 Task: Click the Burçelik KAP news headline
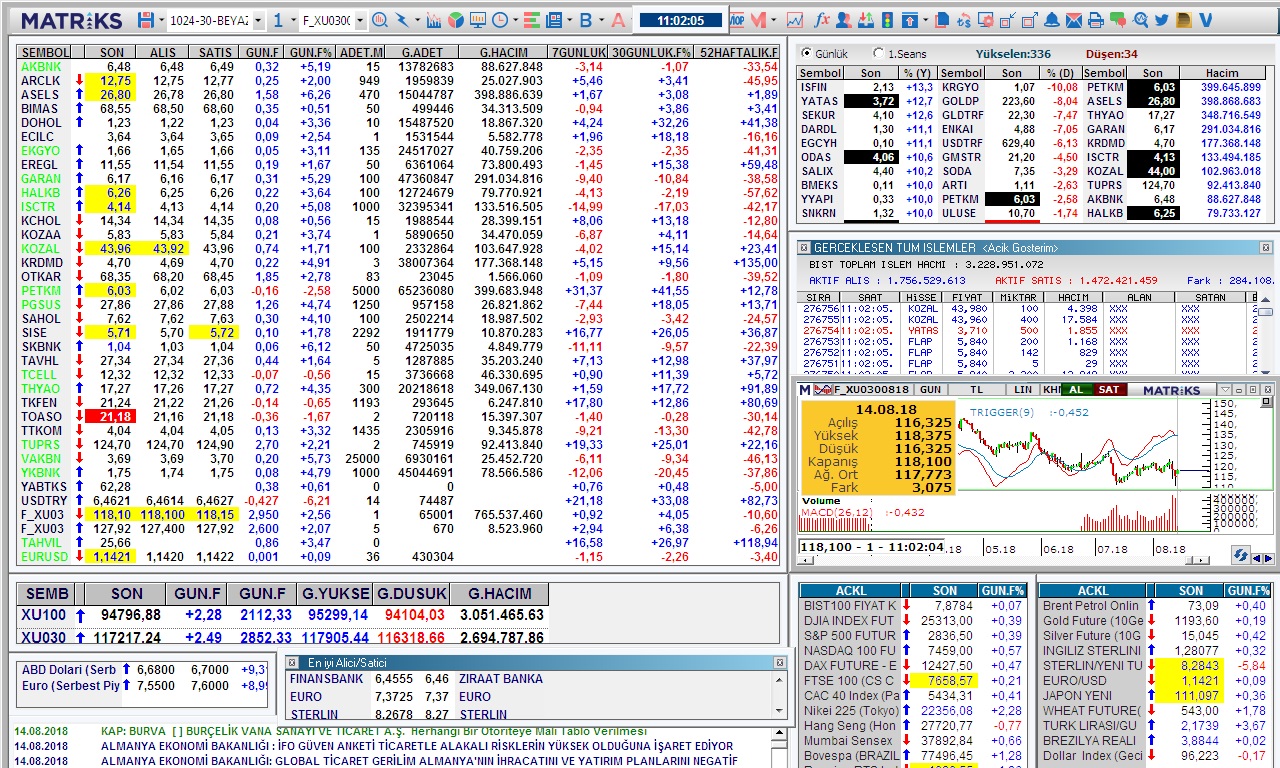click(x=374, y=731)
